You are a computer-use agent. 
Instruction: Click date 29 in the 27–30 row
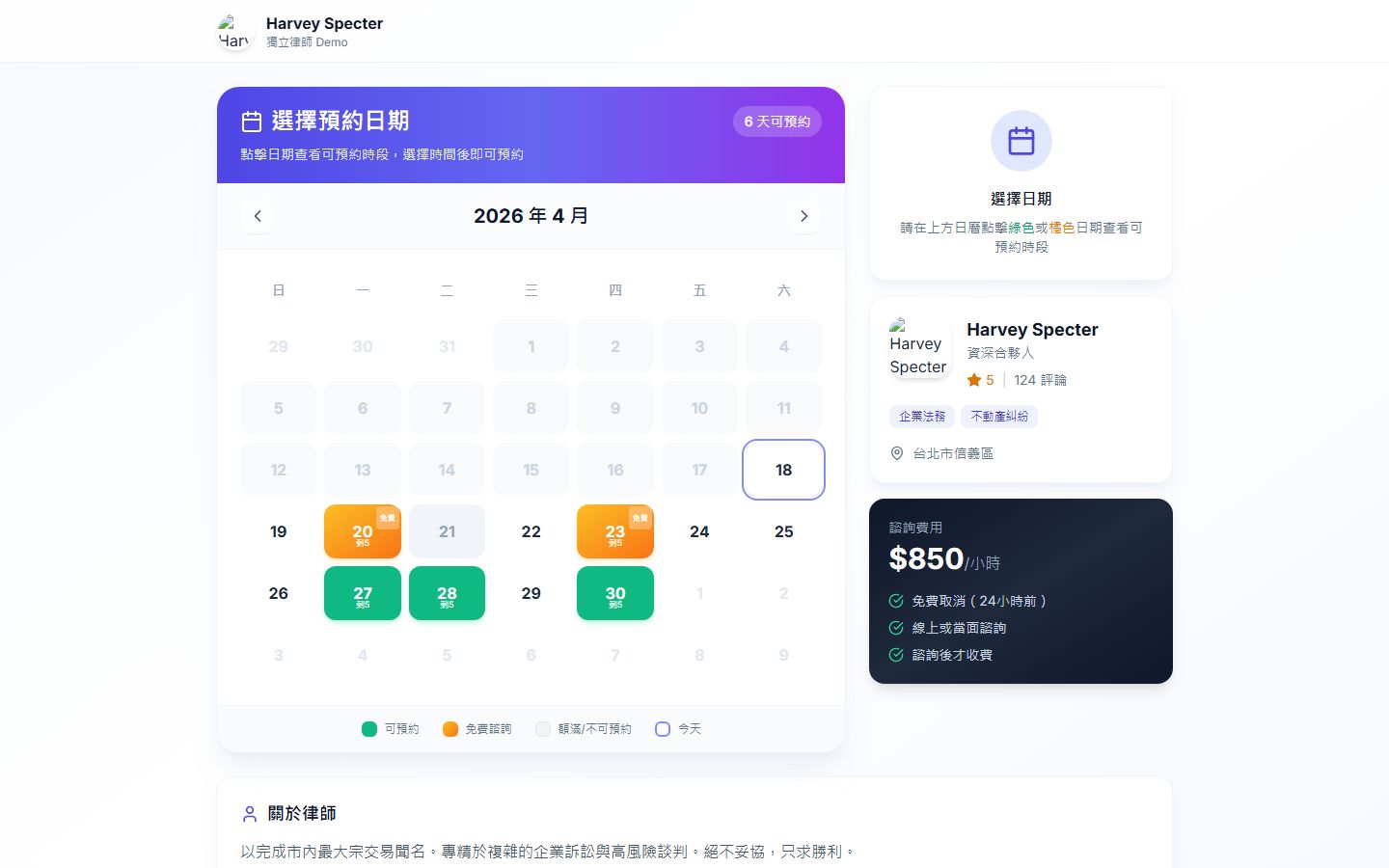(x=531, y=593)
